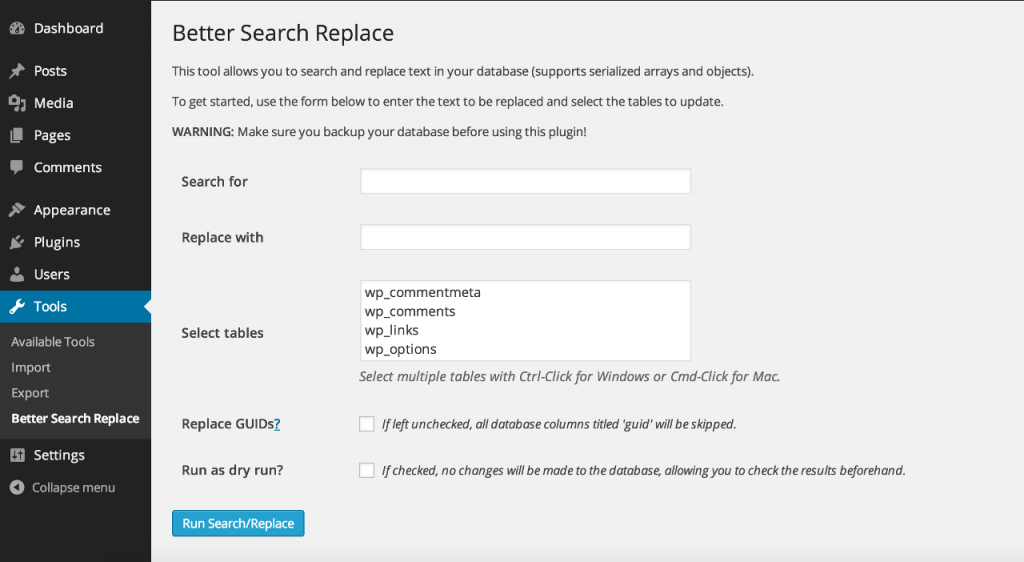Screen dimensions: 1024x562
Task: Click the Pages icon in sidebar
Action: [x=17, y=135]
